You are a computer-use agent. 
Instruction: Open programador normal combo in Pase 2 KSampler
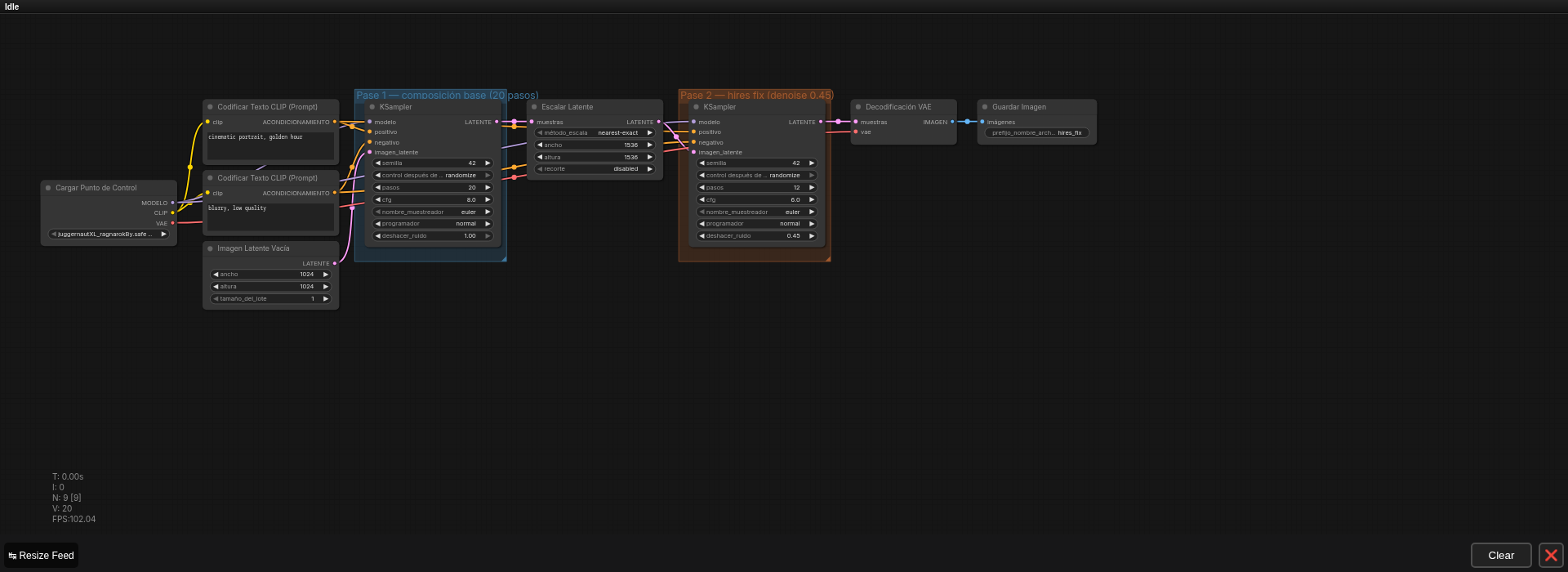(757, 224)
